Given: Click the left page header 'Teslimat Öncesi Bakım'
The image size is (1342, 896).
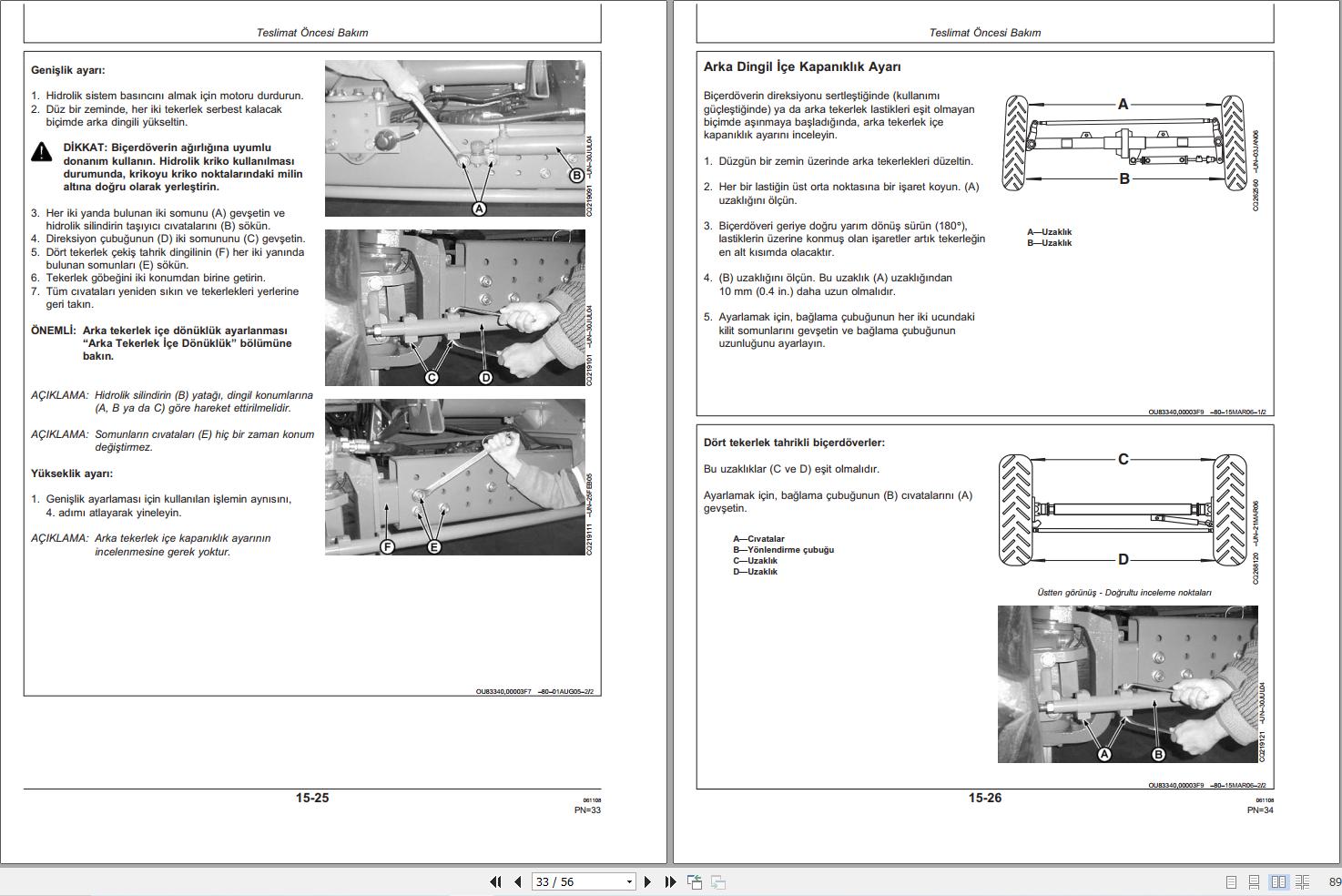Looking at the screenshot, I should coord(312,33).
